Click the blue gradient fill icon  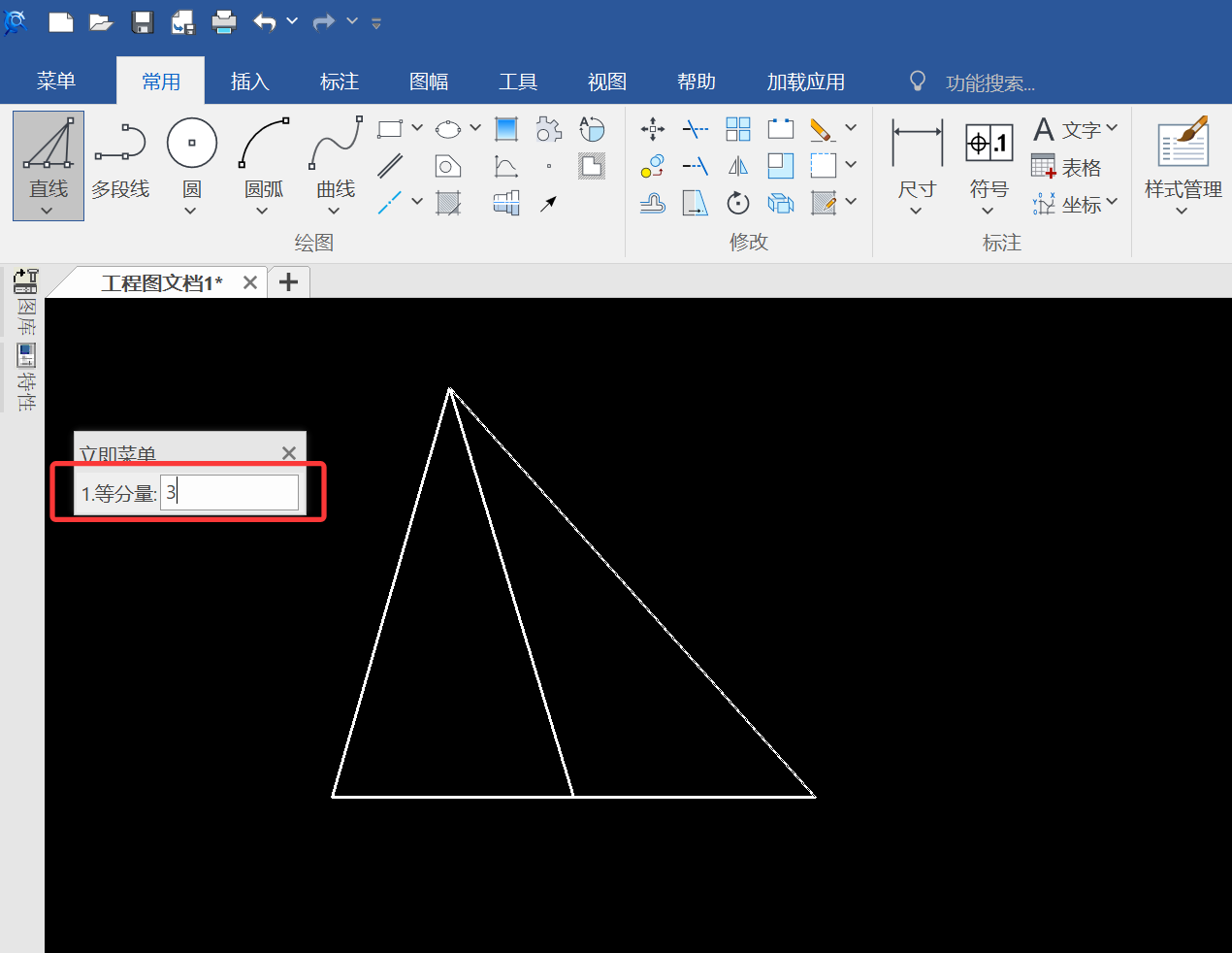(x=506, y=128)
